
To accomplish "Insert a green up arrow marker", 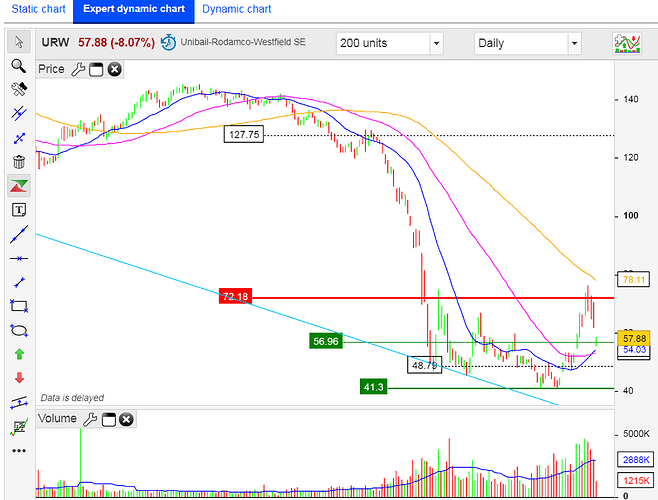I will pyautogui.click(x=18, y=354).
